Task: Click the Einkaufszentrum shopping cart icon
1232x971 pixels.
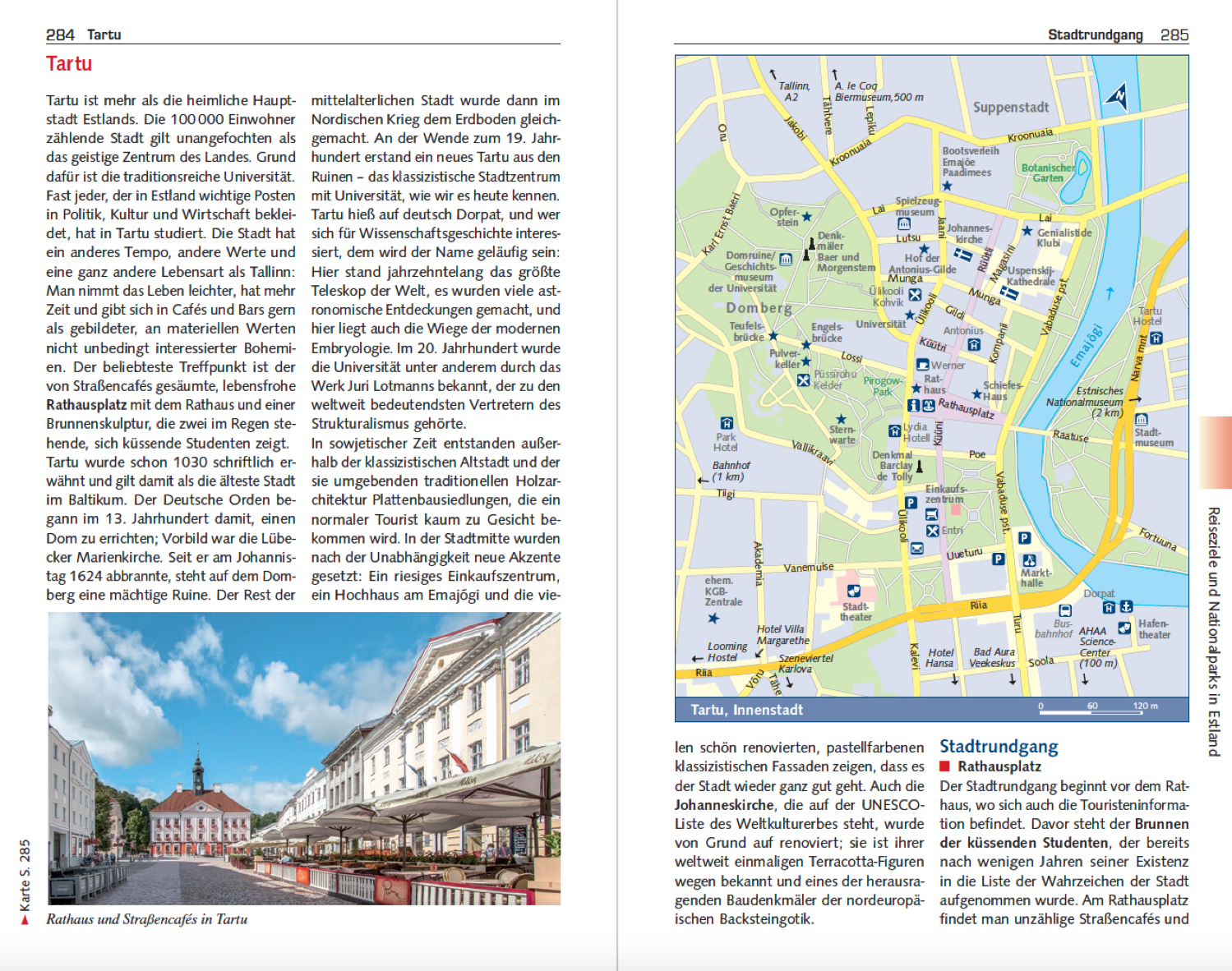Action: click(931, 514)
